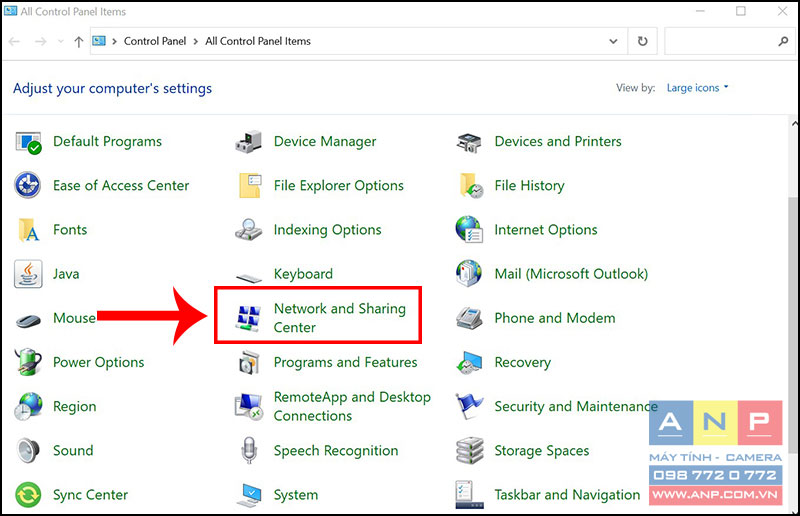Launch the Java control panel icon

click(28, 274)
